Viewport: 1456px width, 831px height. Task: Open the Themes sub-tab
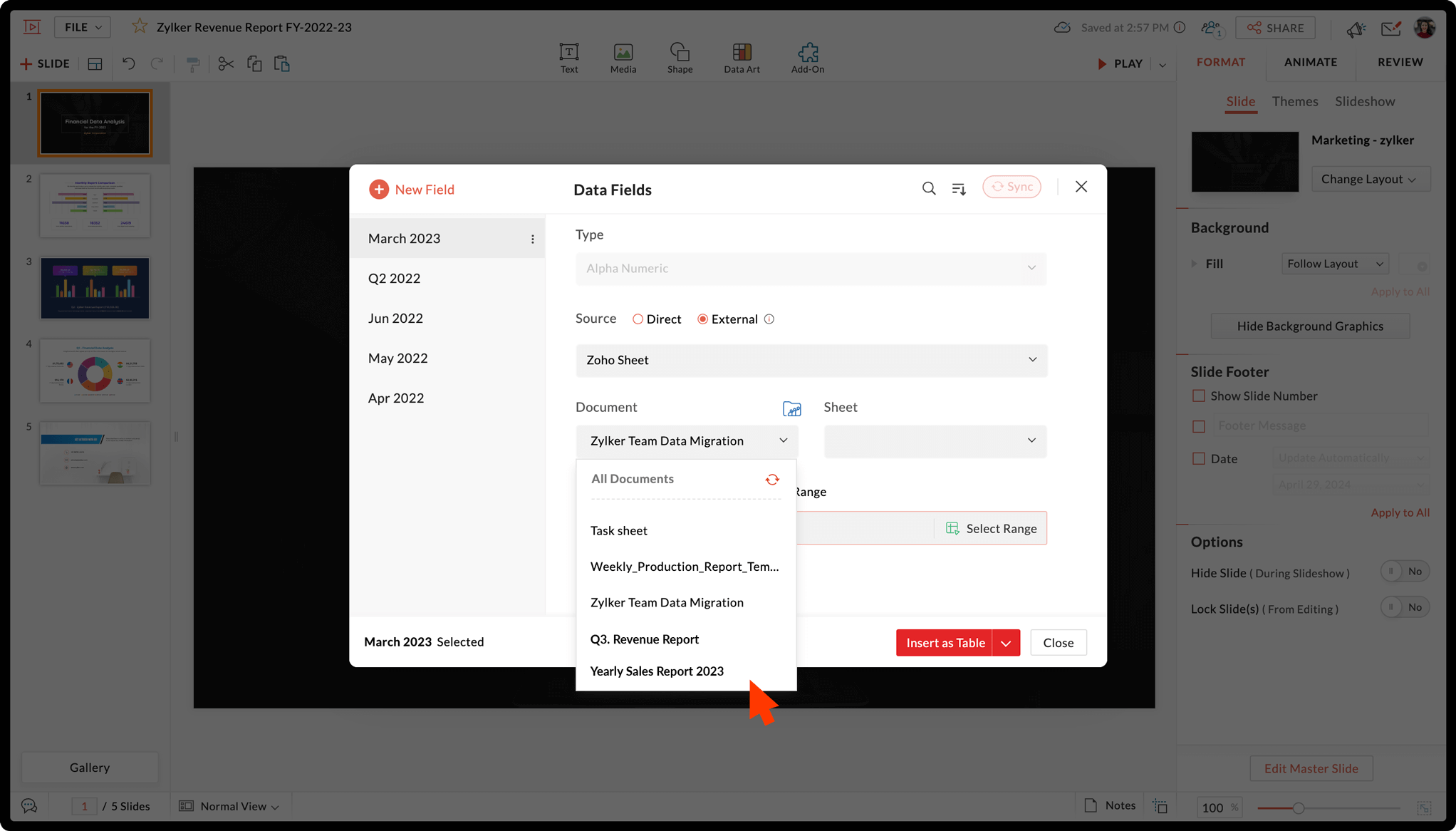[x=1295, y=101]
